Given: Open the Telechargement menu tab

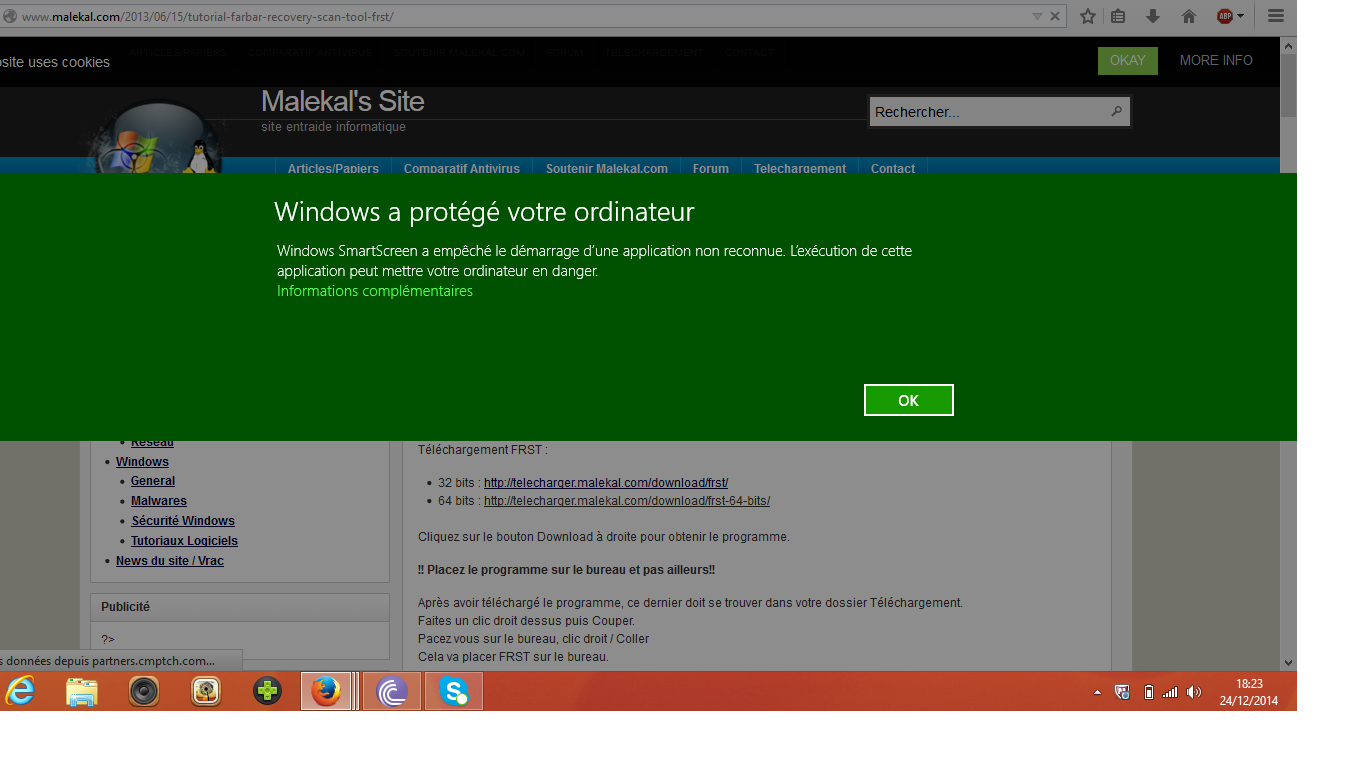Looking at the screenshot, I should [x=800, y=169].
